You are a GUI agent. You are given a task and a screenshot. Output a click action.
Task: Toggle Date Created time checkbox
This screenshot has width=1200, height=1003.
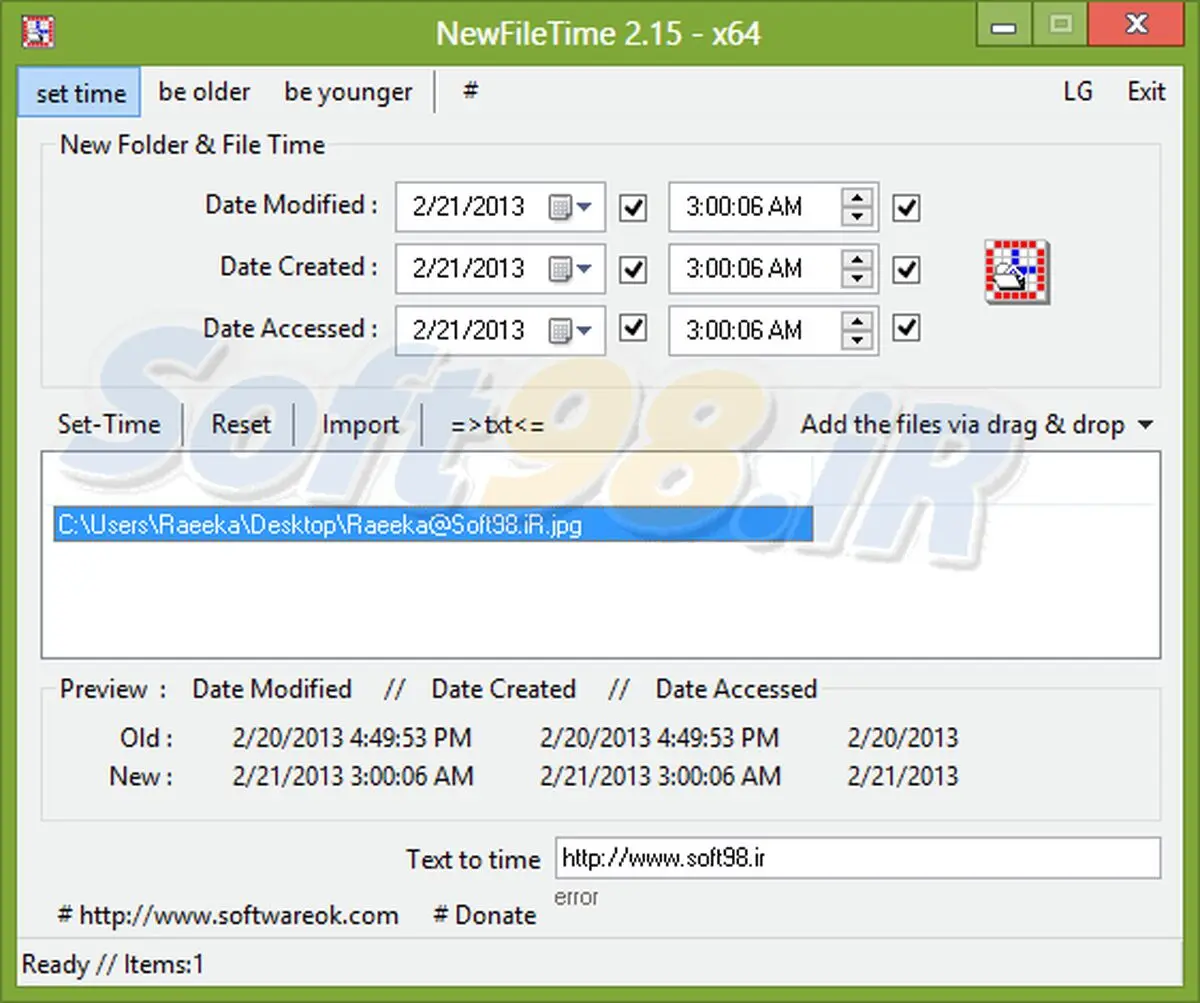tap(906, 269)
